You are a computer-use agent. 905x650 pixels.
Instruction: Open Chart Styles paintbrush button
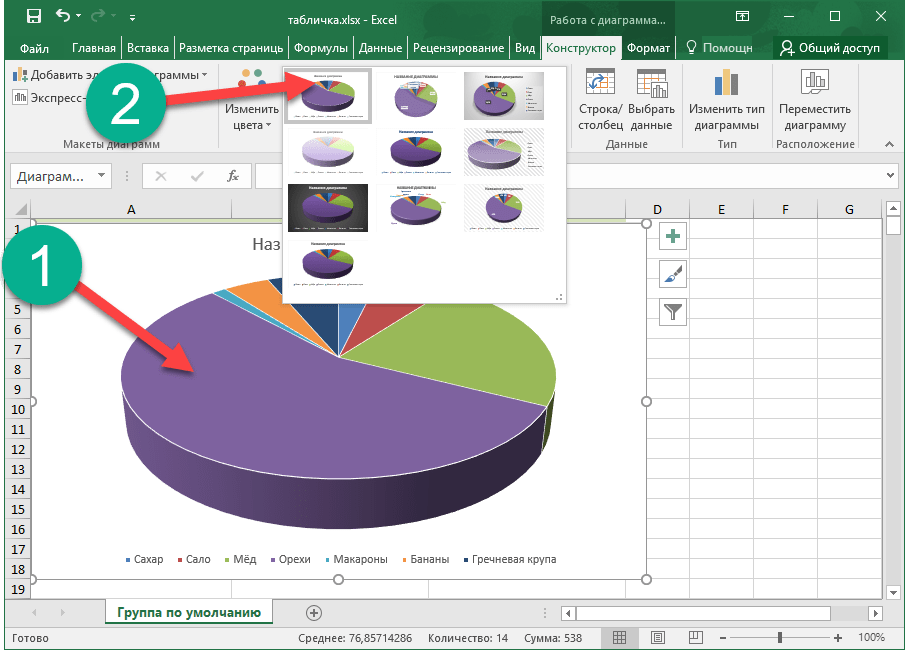[x=674, y=275]
